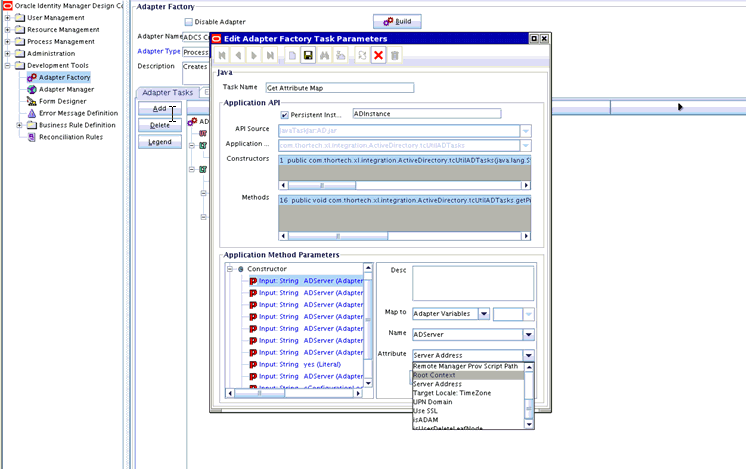The image size is (746, 469).
Task: Select 'Input: String yes (Literal)' parameter row
Action: [304, 364]
